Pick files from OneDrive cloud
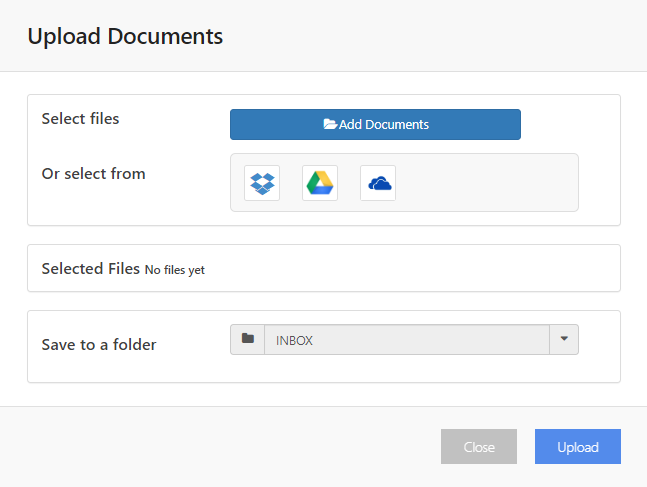The width and height of the screenshot is (647, 487). click(x=378, y=183)
